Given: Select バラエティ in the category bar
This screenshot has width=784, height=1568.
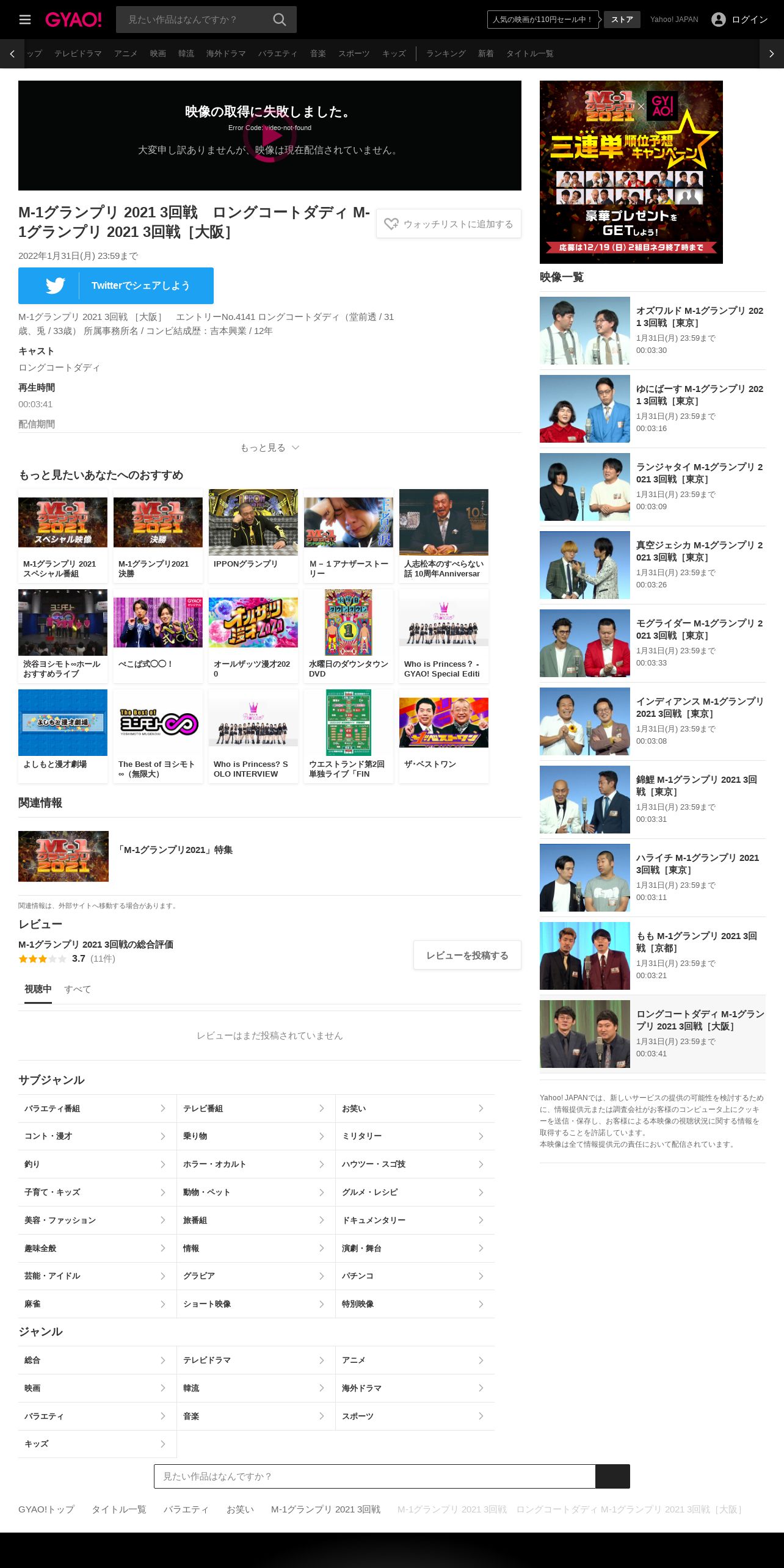Looking at the screenshot, I should [x=278, y=54].
